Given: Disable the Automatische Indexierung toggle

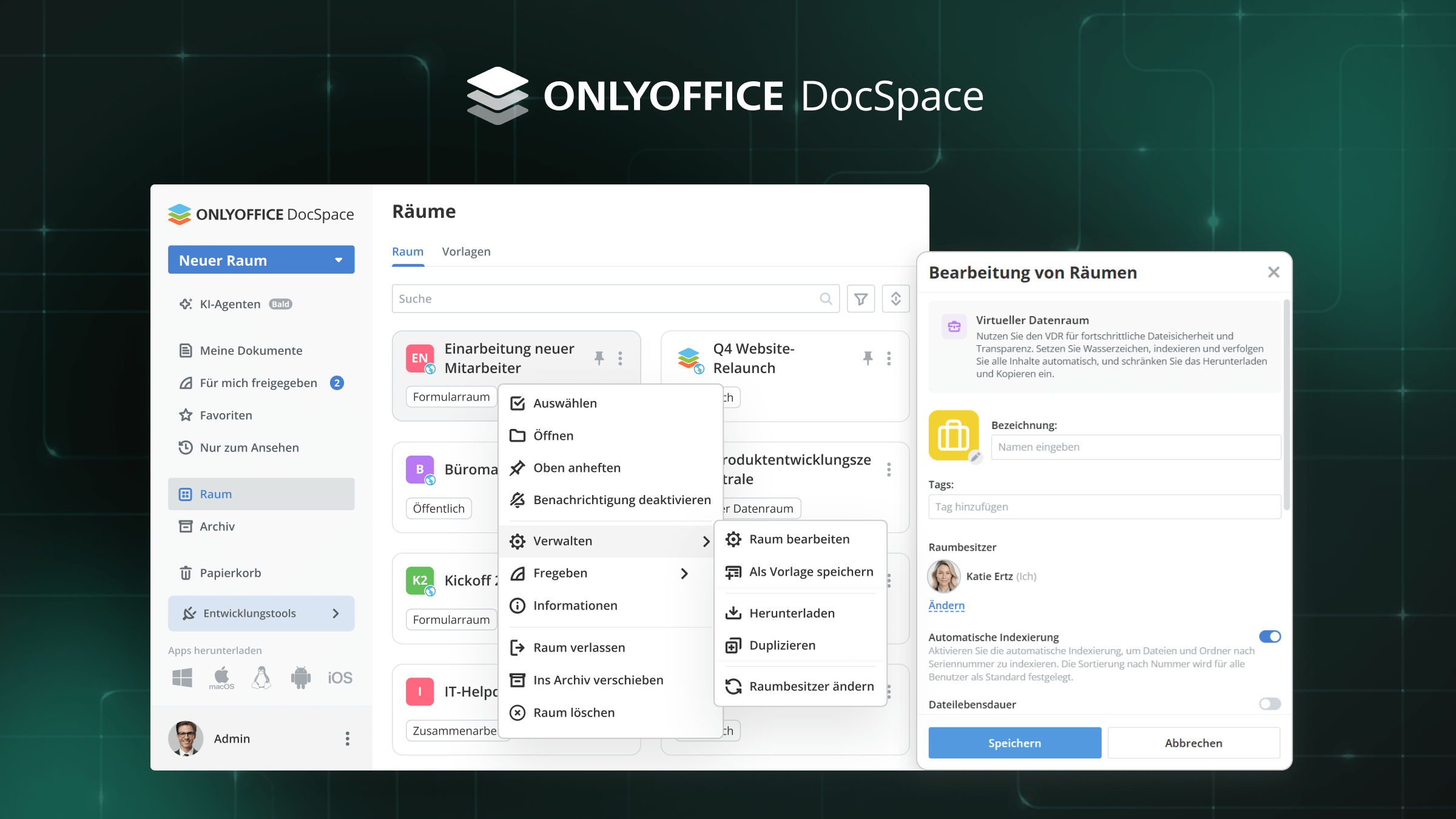Looking at the screenshot, I should pyautogui.click(x=1269, y=636).
